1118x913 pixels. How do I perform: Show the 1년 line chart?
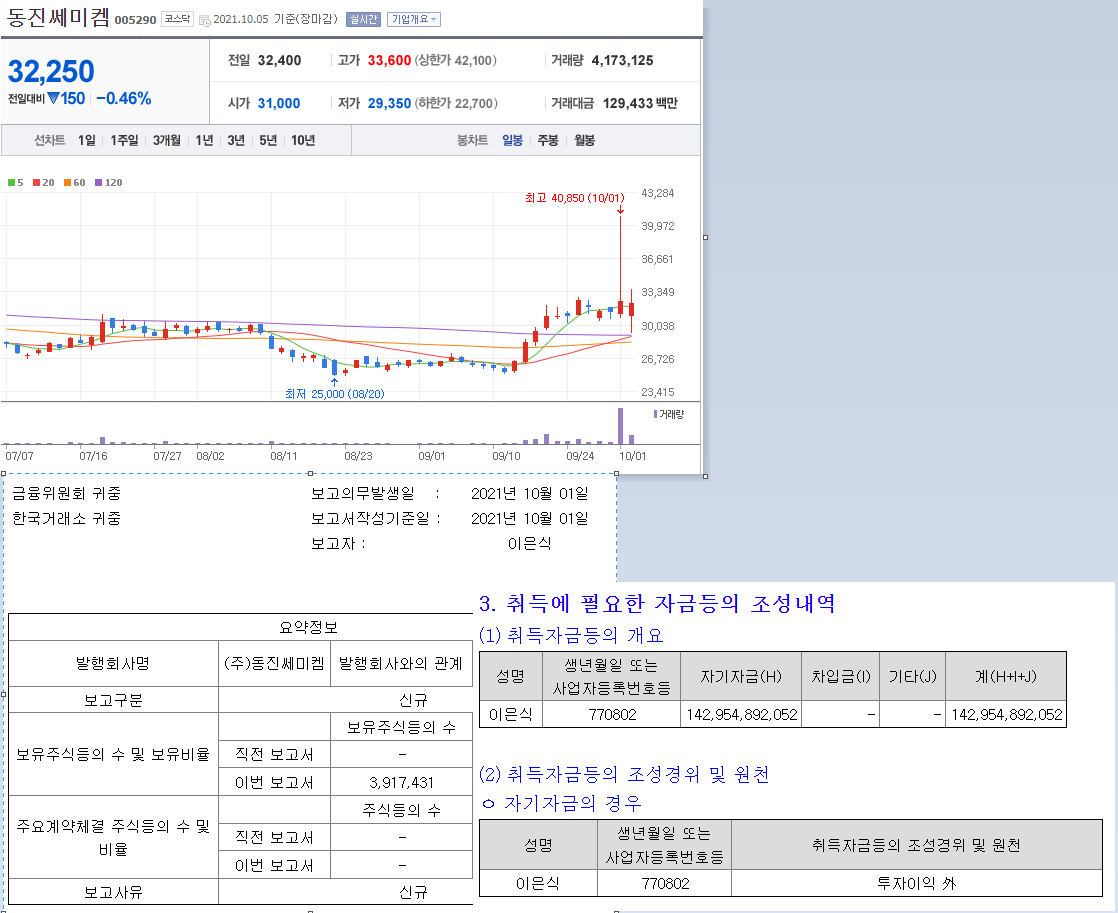(x=204, y=141)
